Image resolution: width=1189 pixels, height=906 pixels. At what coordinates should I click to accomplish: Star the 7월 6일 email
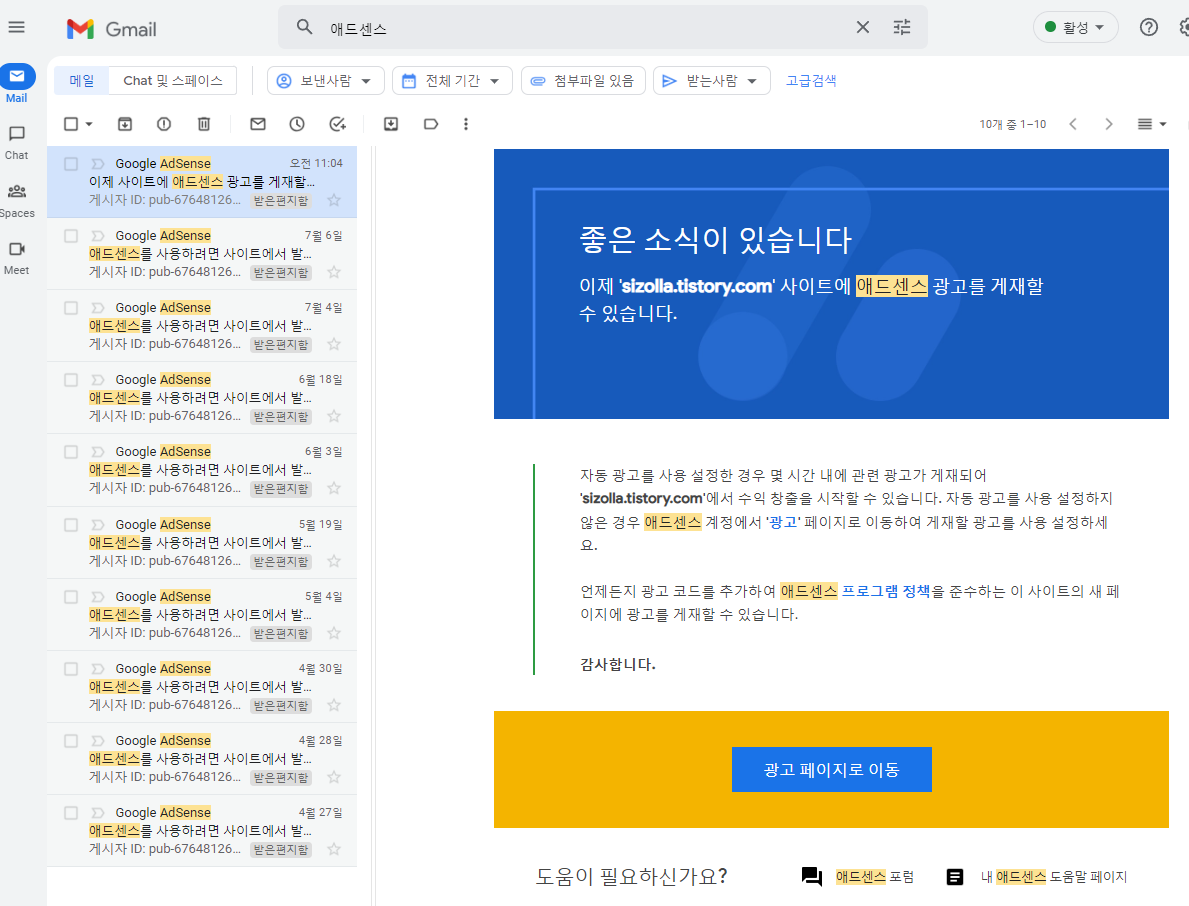[334, 272]
